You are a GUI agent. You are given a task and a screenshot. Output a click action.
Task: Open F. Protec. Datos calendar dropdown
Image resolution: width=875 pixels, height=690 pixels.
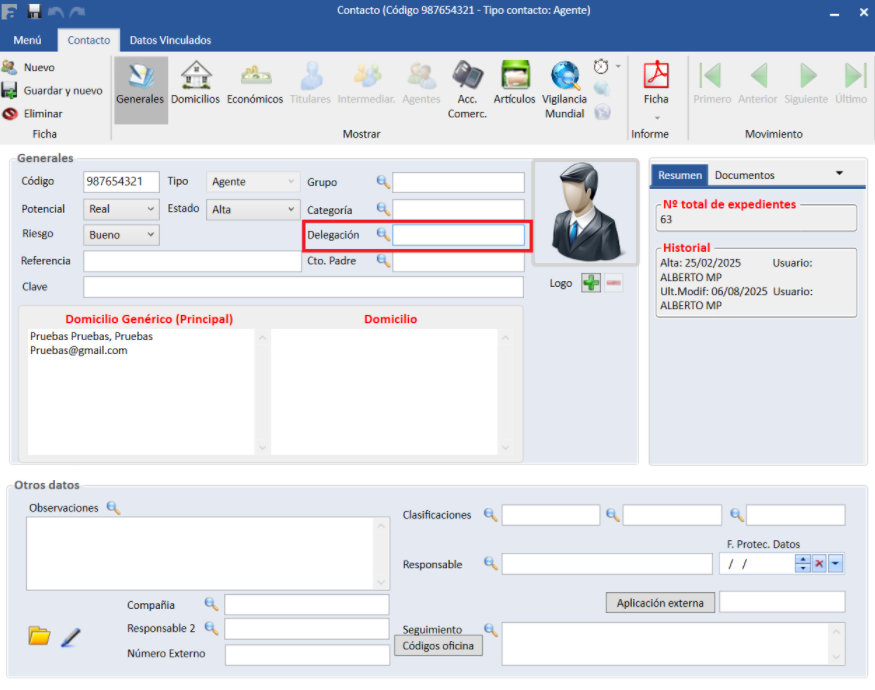pos(836,564)
